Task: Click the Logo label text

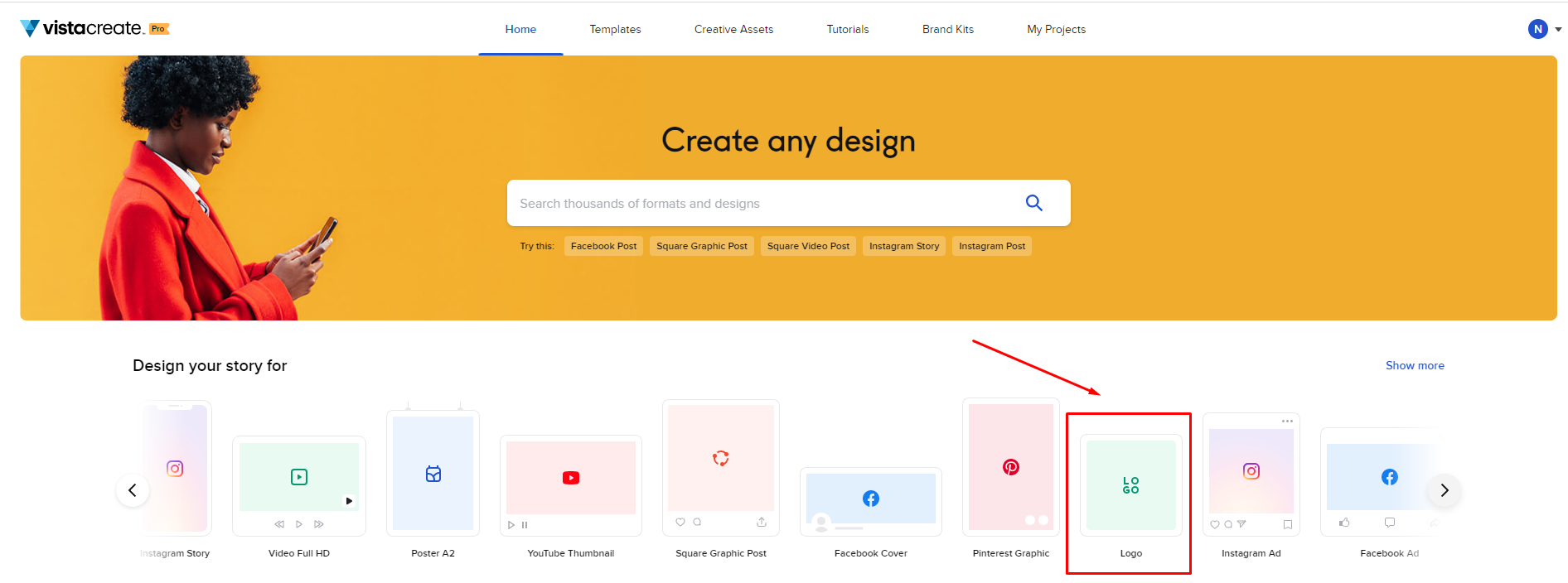Action: coord(1131,553)
